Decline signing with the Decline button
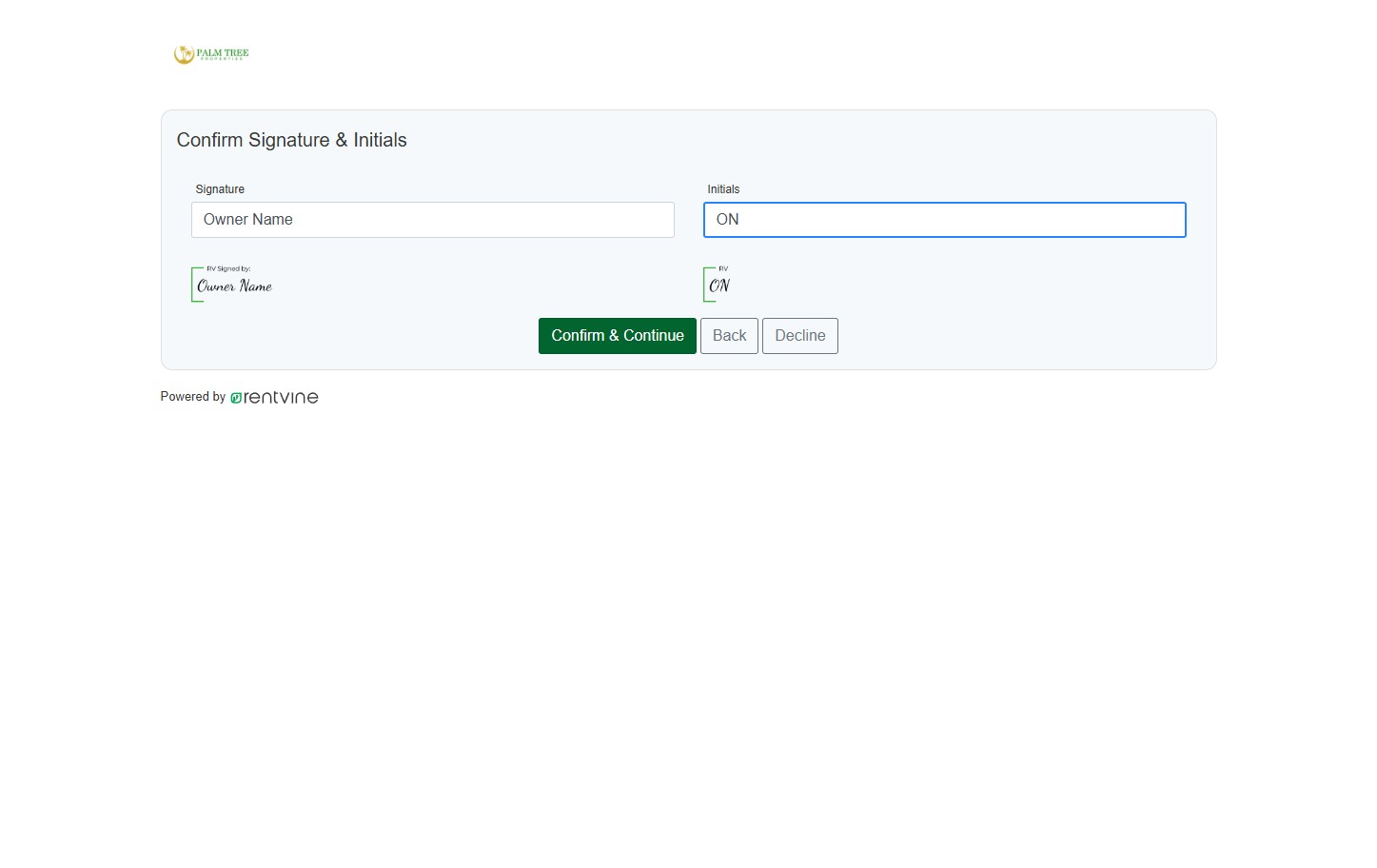 [800, 336]
